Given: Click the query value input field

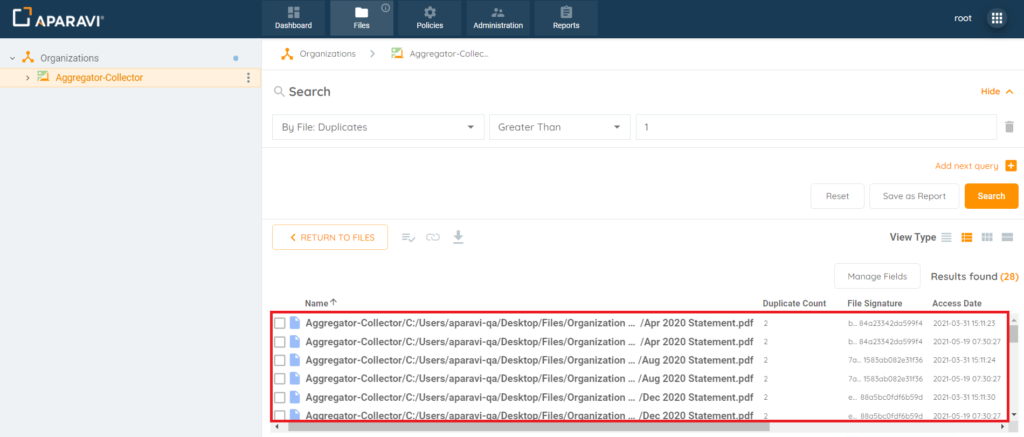Looking at the screenshot, I should pyautogui.click(x=816, y=127).
